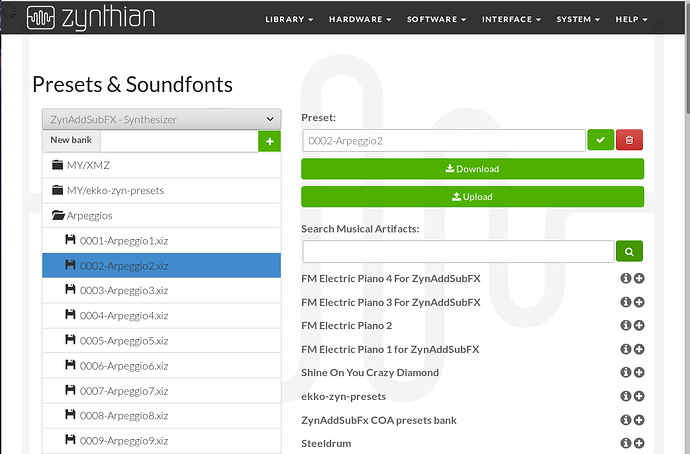Viewport: 690px width, 454px height.
Task: Add FM Electric Piano 4 For ZynAddSubFX
Action: (x=639, y=278)
